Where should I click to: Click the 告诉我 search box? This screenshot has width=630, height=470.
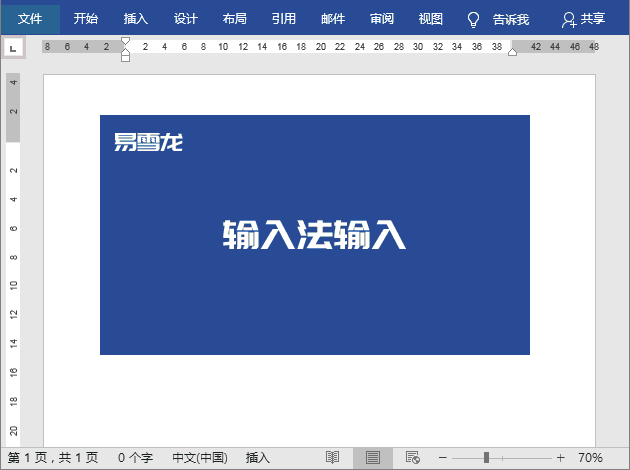pyautogui.click(x=511, y=19)
